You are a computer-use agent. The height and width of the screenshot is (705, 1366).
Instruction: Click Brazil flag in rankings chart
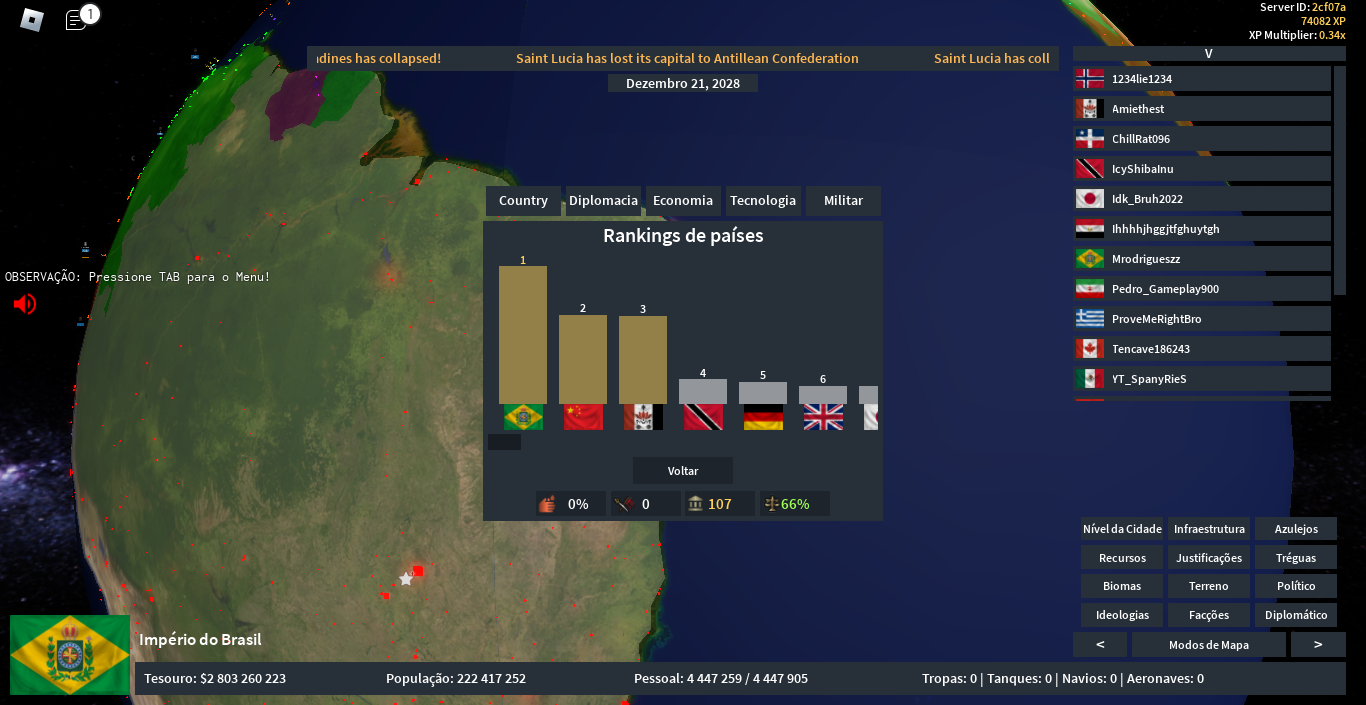coord(523,417)
